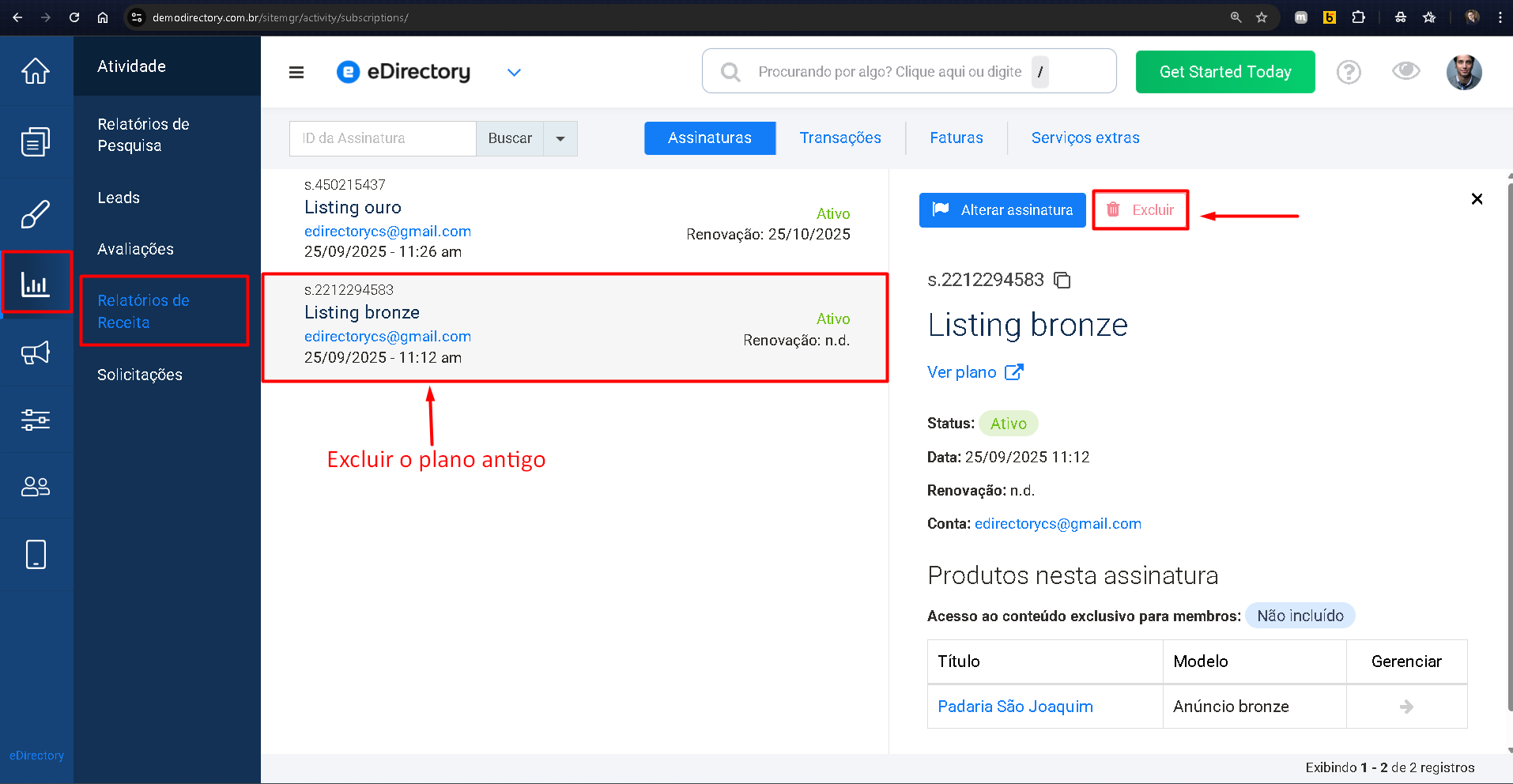This screenshot has width=1513, height=784.
Task: Open the Settings sliders icon in sidebar
Action: tap(36, 420)
